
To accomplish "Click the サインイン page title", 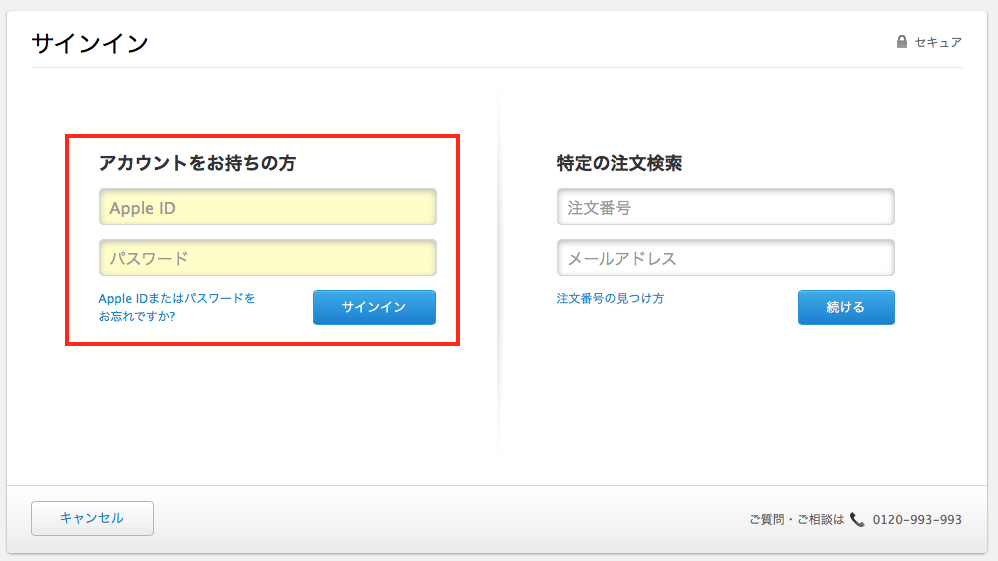I will 90,44.
